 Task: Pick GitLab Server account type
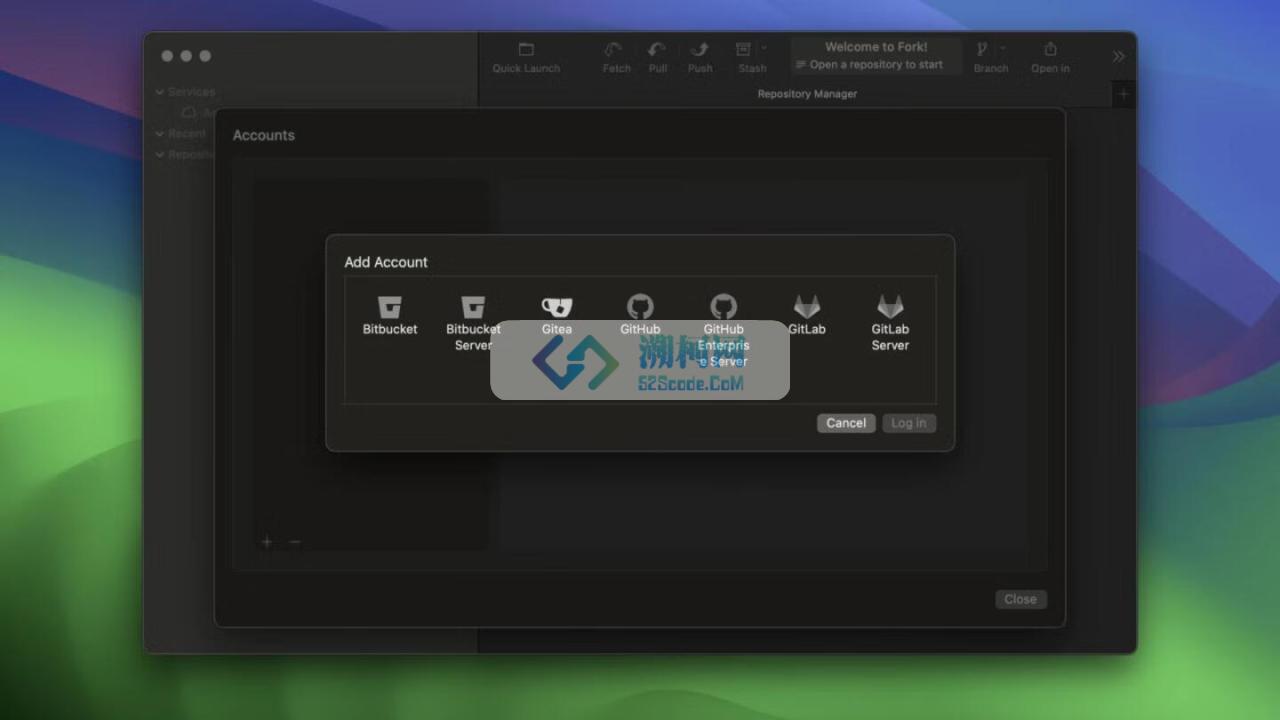[890, 323]
